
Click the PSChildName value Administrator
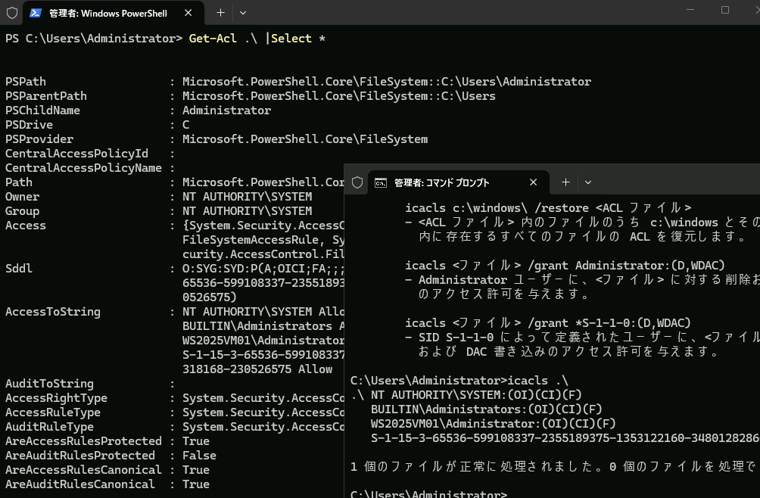[226, 111]
